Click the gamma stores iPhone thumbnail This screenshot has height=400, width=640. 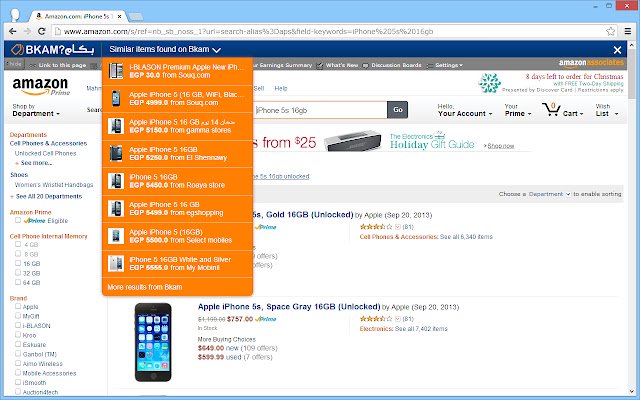click(116, 126)
